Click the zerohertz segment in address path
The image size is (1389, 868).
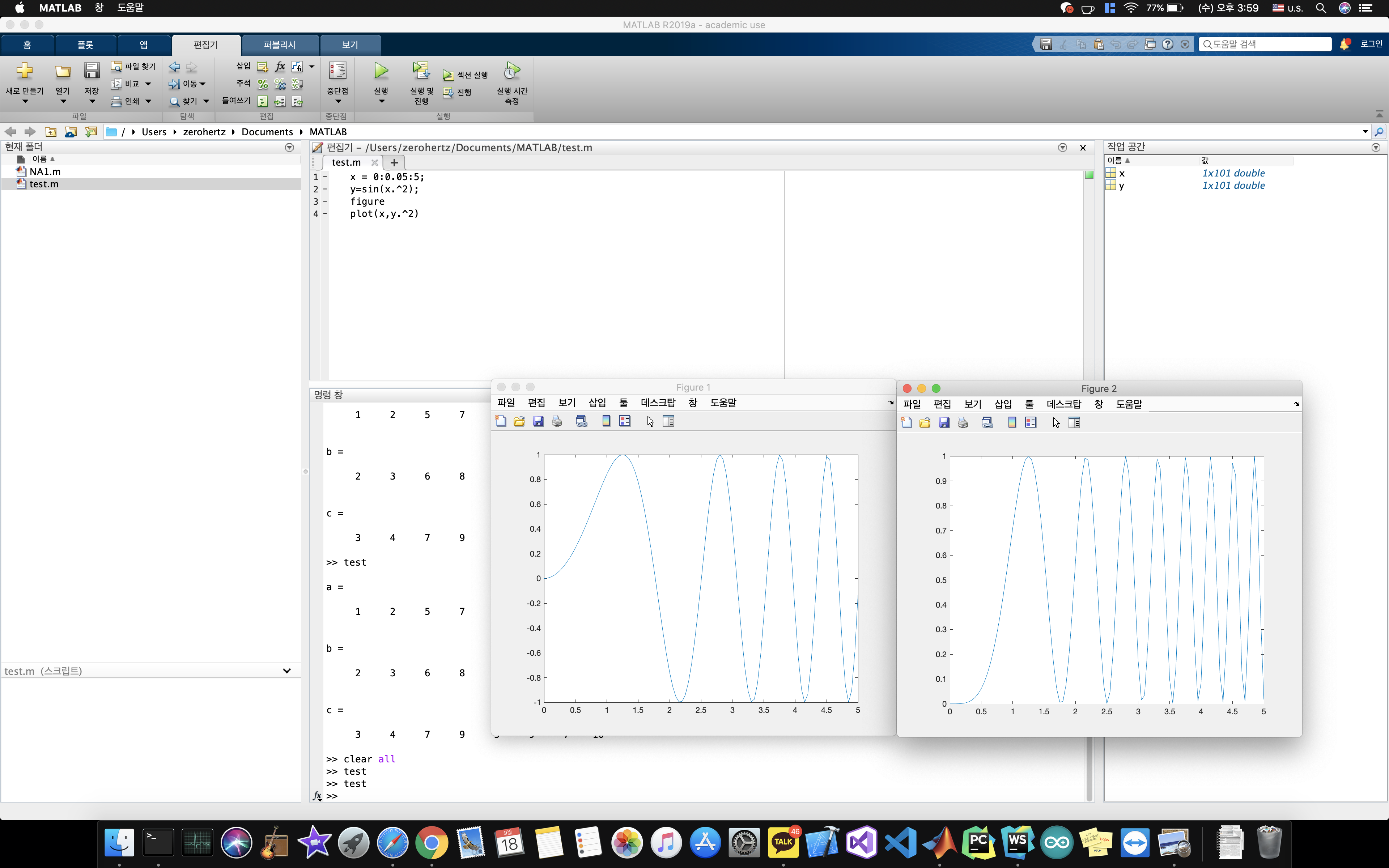coord(204,132)
